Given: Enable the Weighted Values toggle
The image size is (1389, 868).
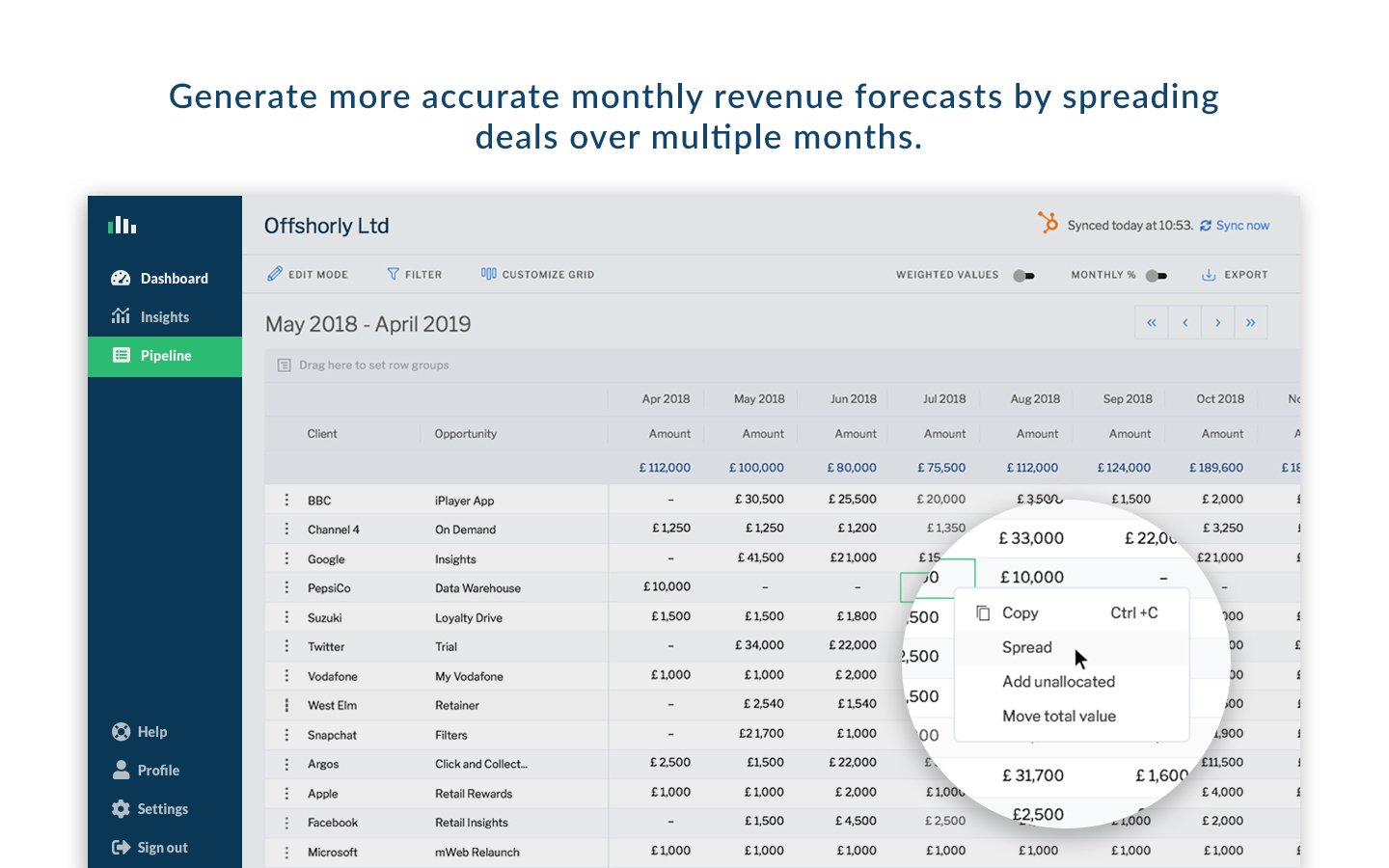Looking at the screenshot, I should 1023,276.
